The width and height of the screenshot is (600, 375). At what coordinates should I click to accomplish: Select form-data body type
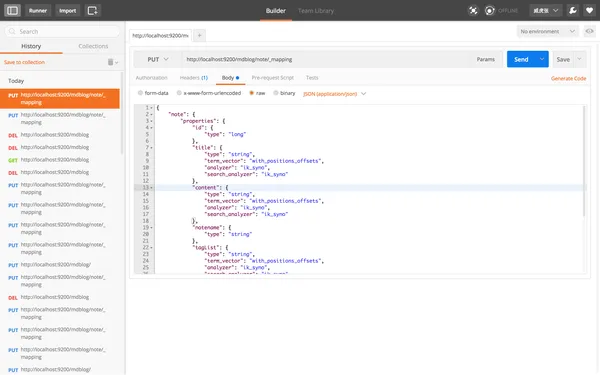click(140, 93)
